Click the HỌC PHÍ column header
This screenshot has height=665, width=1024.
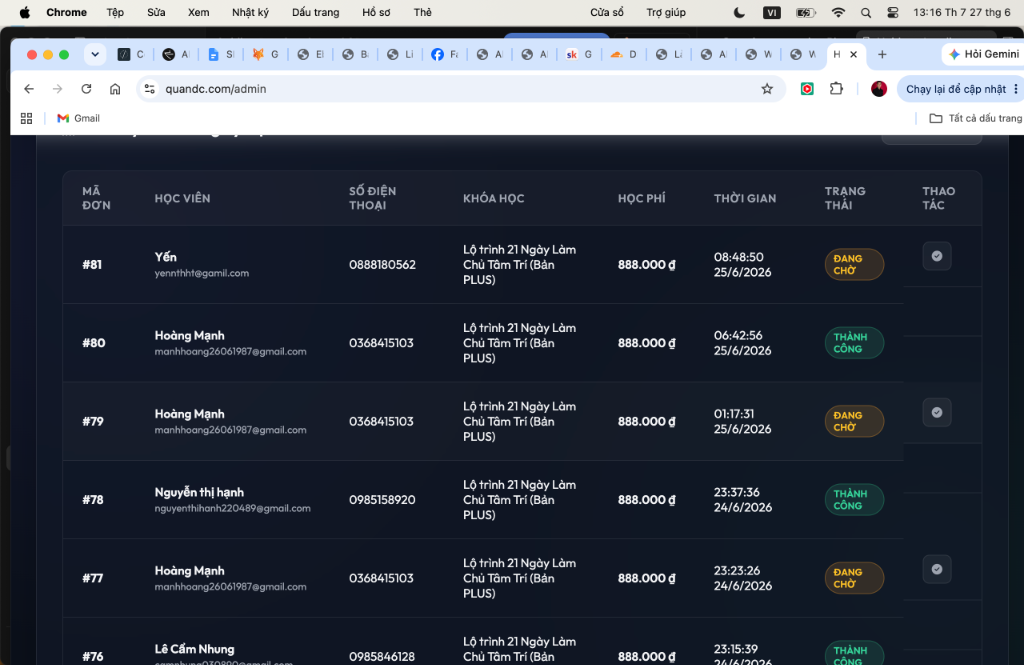pos(641,198)
